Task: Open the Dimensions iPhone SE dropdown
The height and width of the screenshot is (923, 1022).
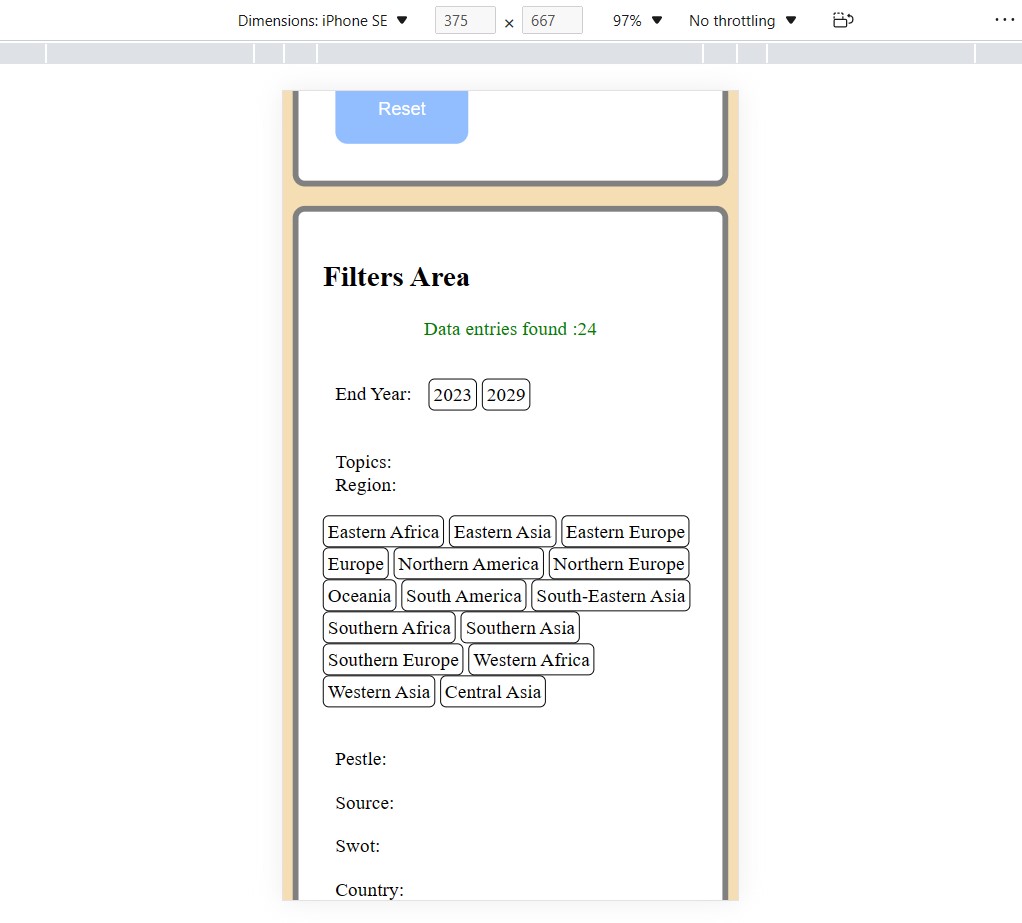Action: click(322, 21)
